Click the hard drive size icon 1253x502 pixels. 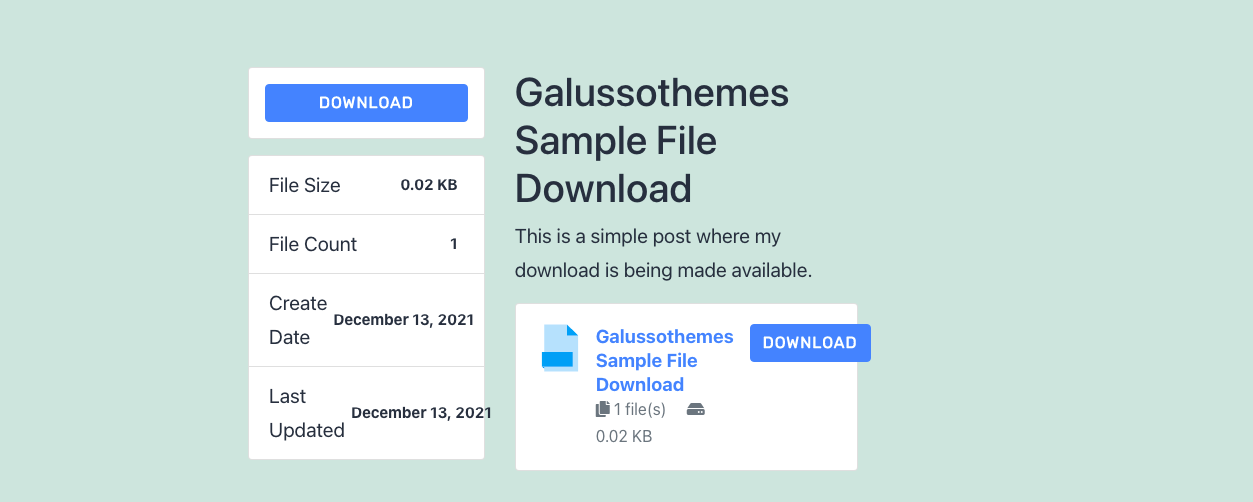click(696, 409)
